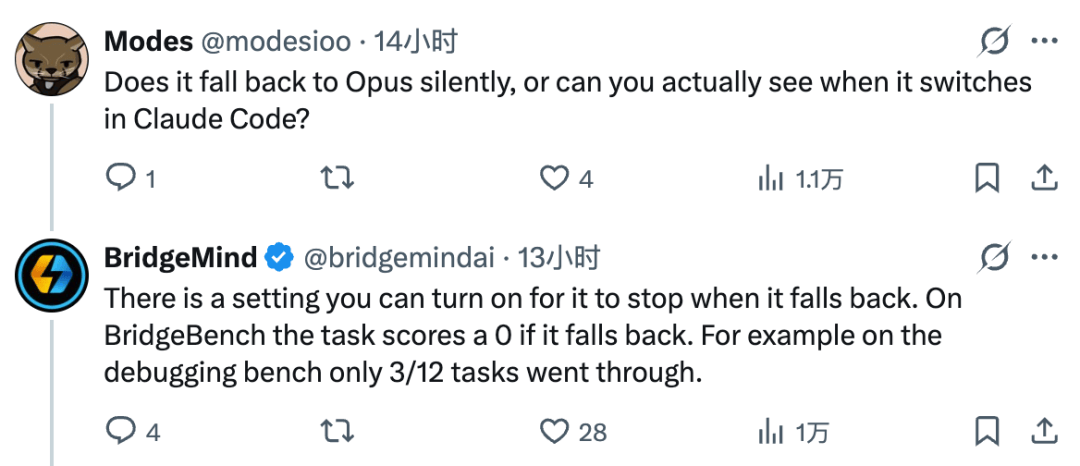The width and height of the screenshot is (1080, 466).
Task: Share BridgeMind's tweet
Action: pyautogui.click(x=1044, y=432)
